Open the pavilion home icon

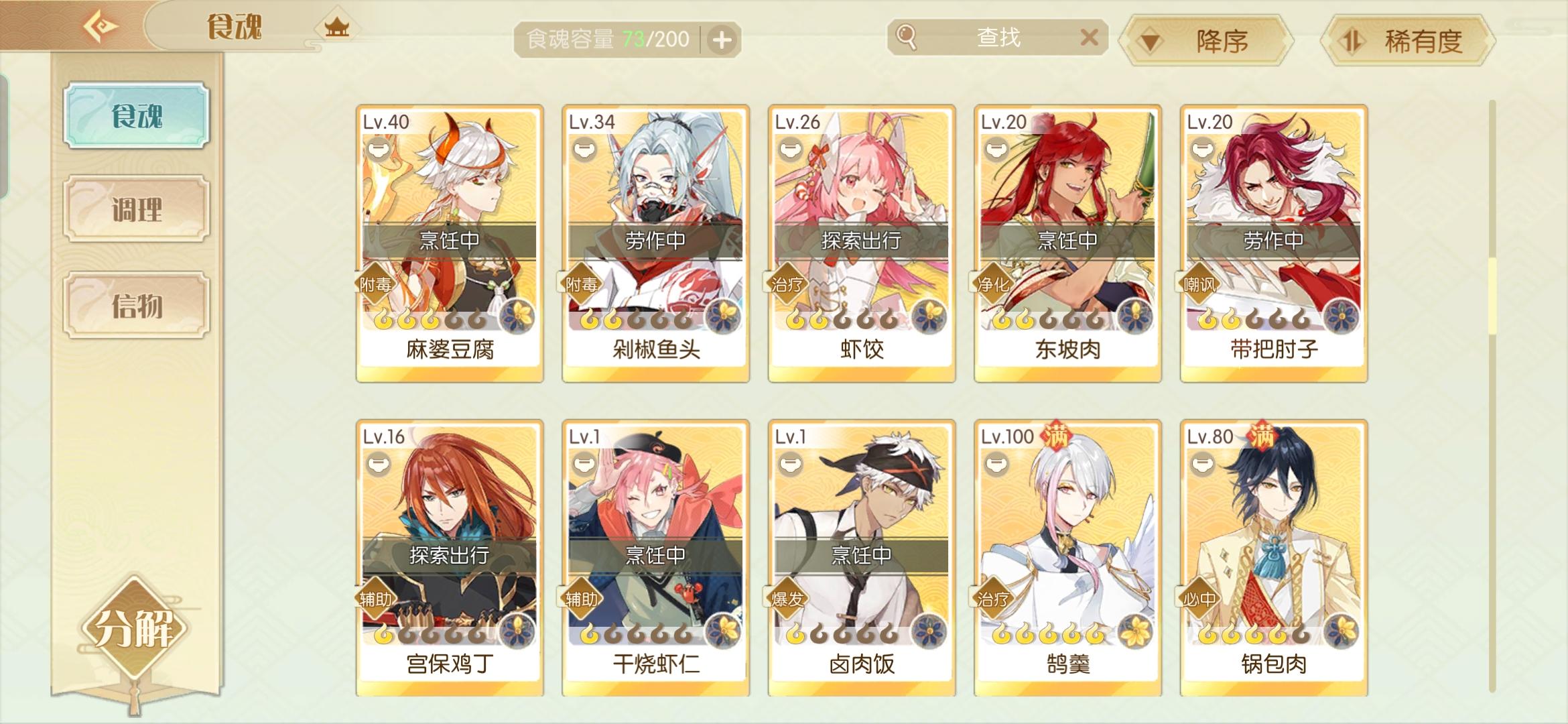point(336,27)
